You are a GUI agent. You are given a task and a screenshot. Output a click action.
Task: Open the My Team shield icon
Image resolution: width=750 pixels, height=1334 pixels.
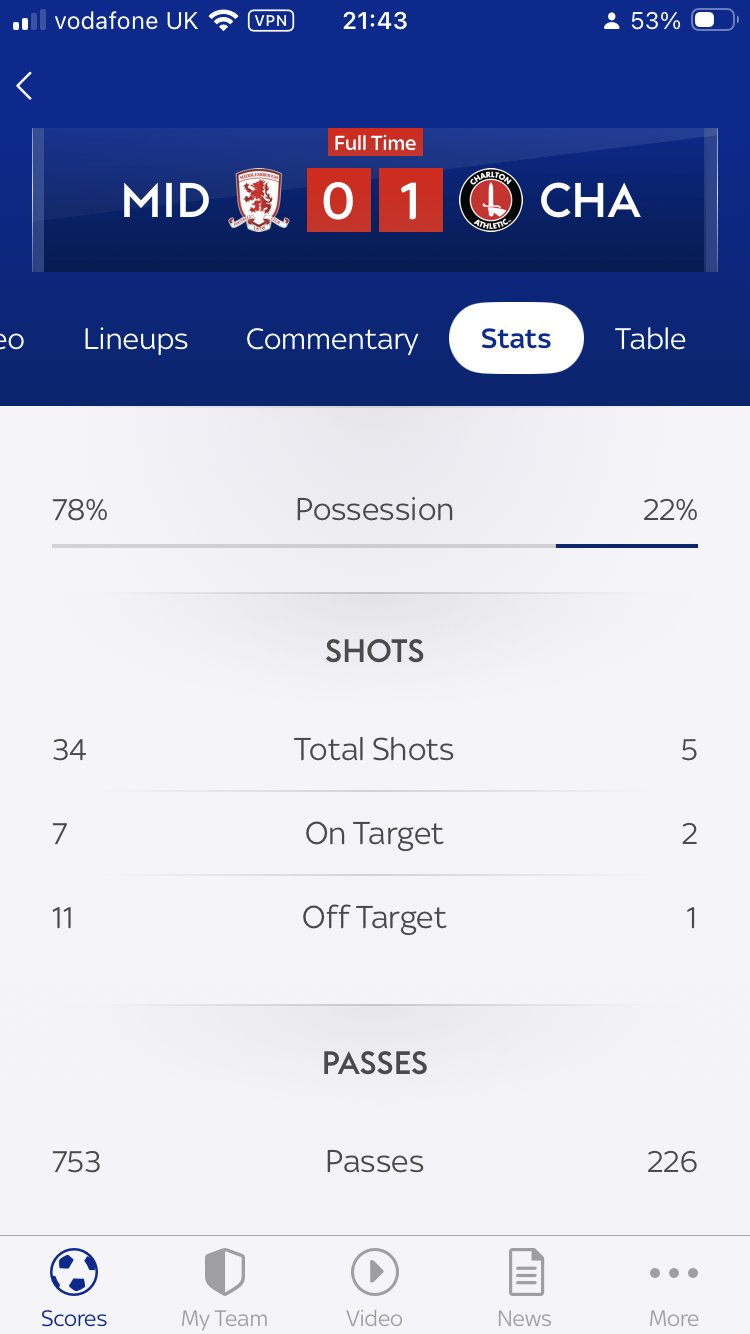pos(224,1273)
